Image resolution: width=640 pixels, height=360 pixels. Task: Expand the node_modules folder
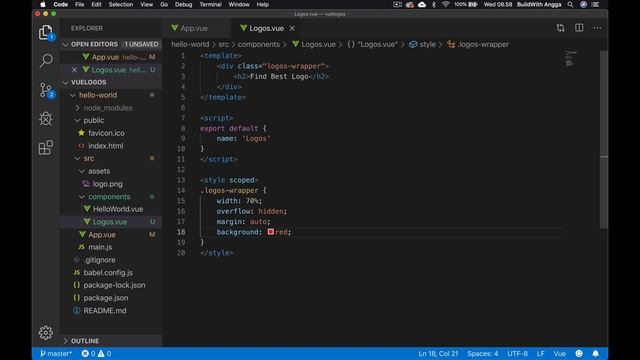pos(77,108)
